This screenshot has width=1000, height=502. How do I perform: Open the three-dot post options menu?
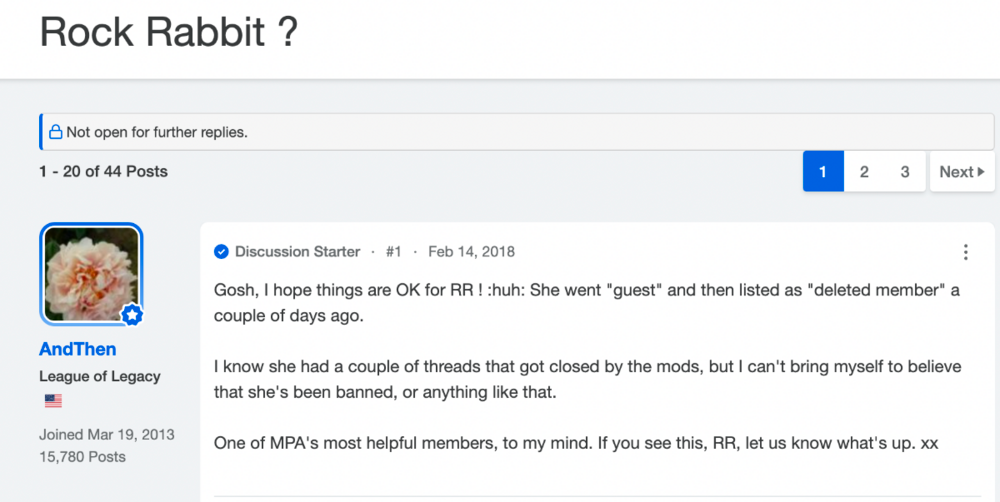(966, 252)
